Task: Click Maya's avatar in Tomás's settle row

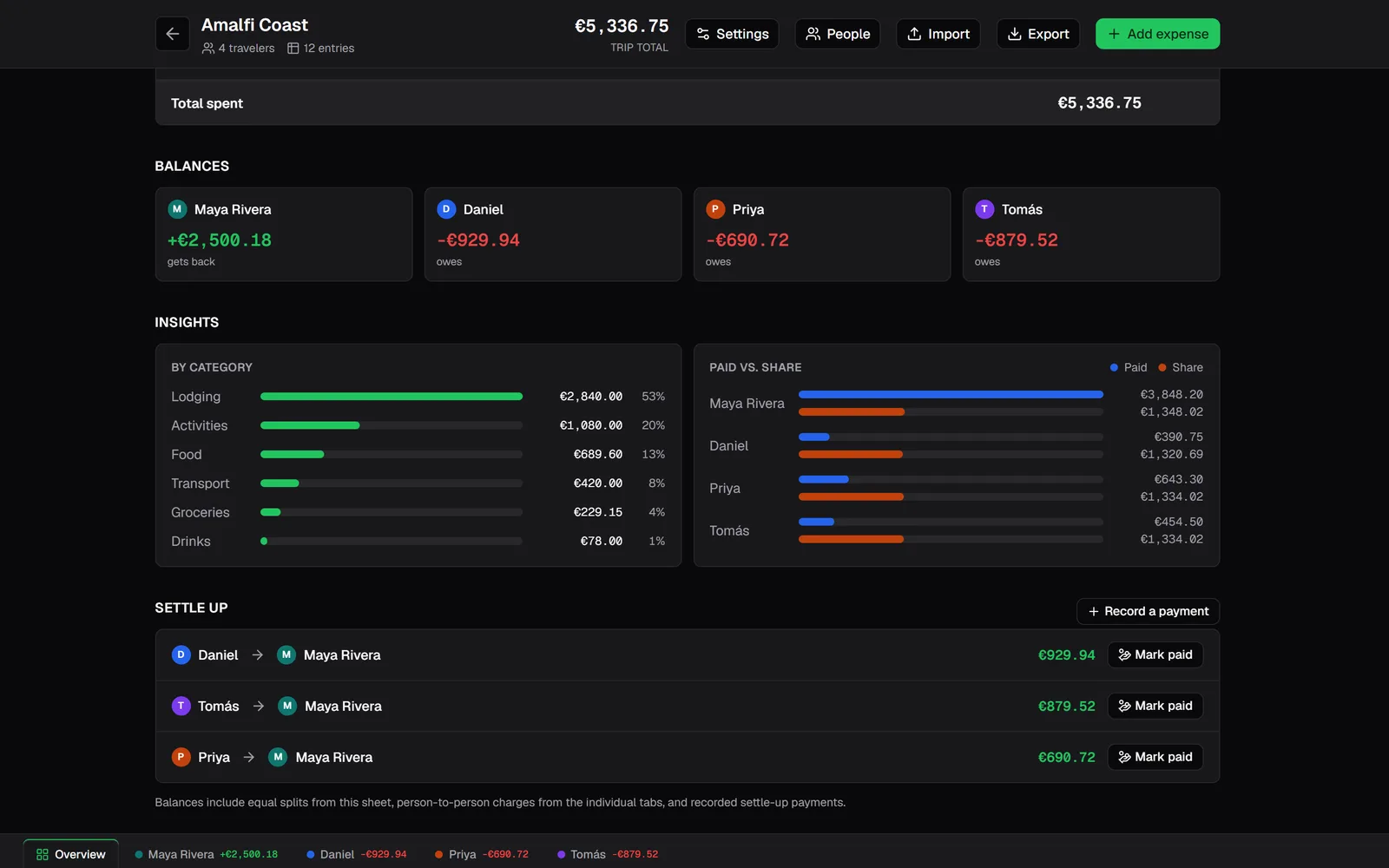Action: 287,706
